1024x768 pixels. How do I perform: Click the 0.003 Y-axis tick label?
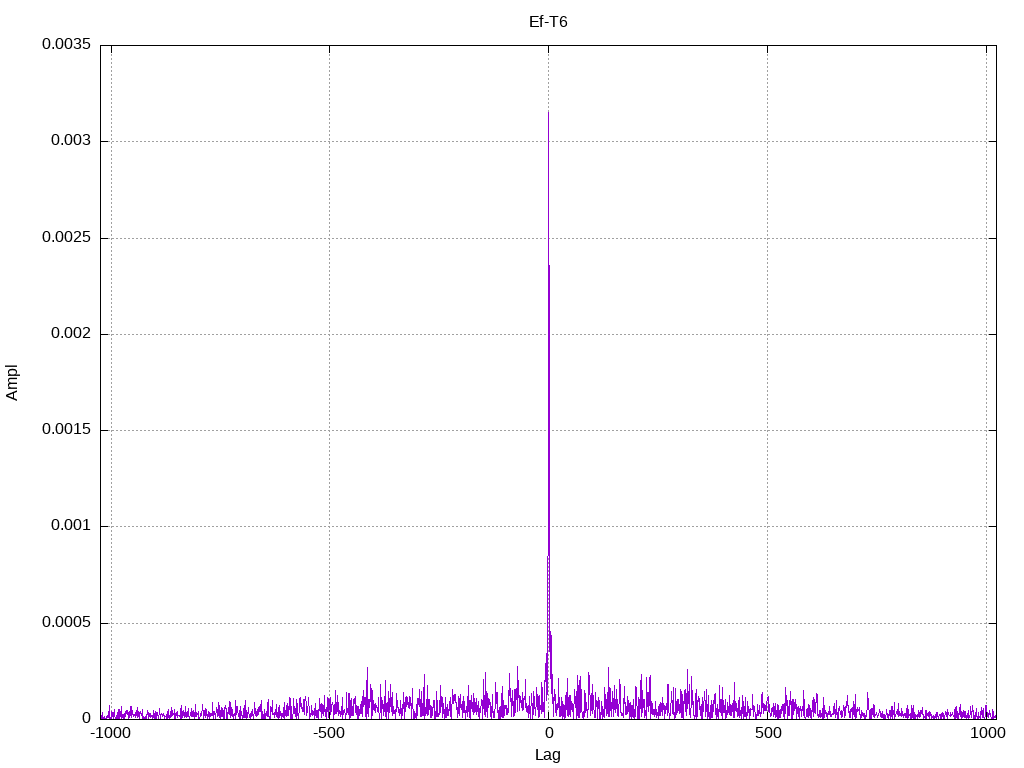click(71, 140)
